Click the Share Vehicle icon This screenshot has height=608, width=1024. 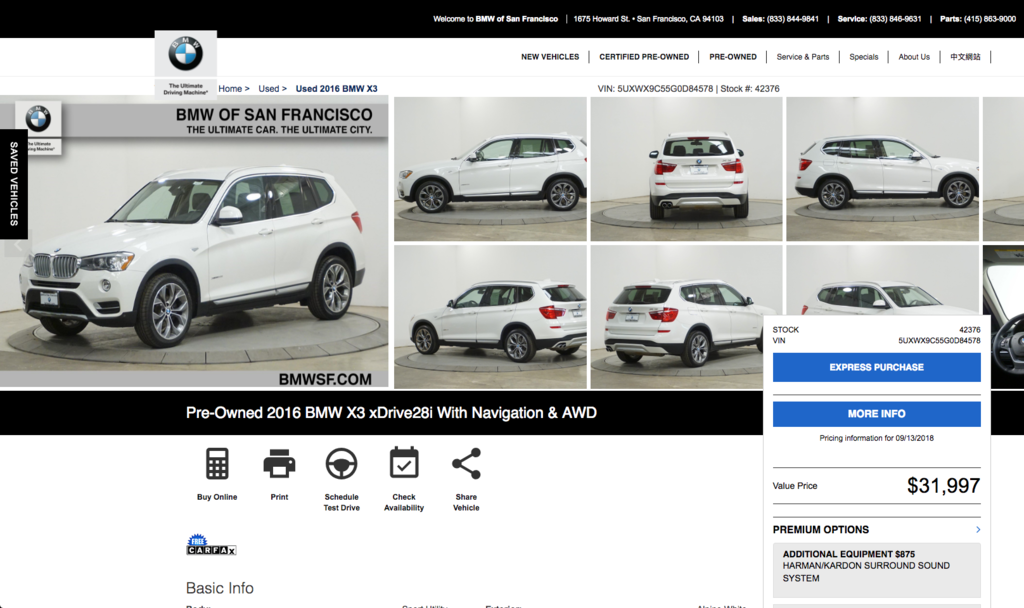pyautogui.click(x=466, y=464)
